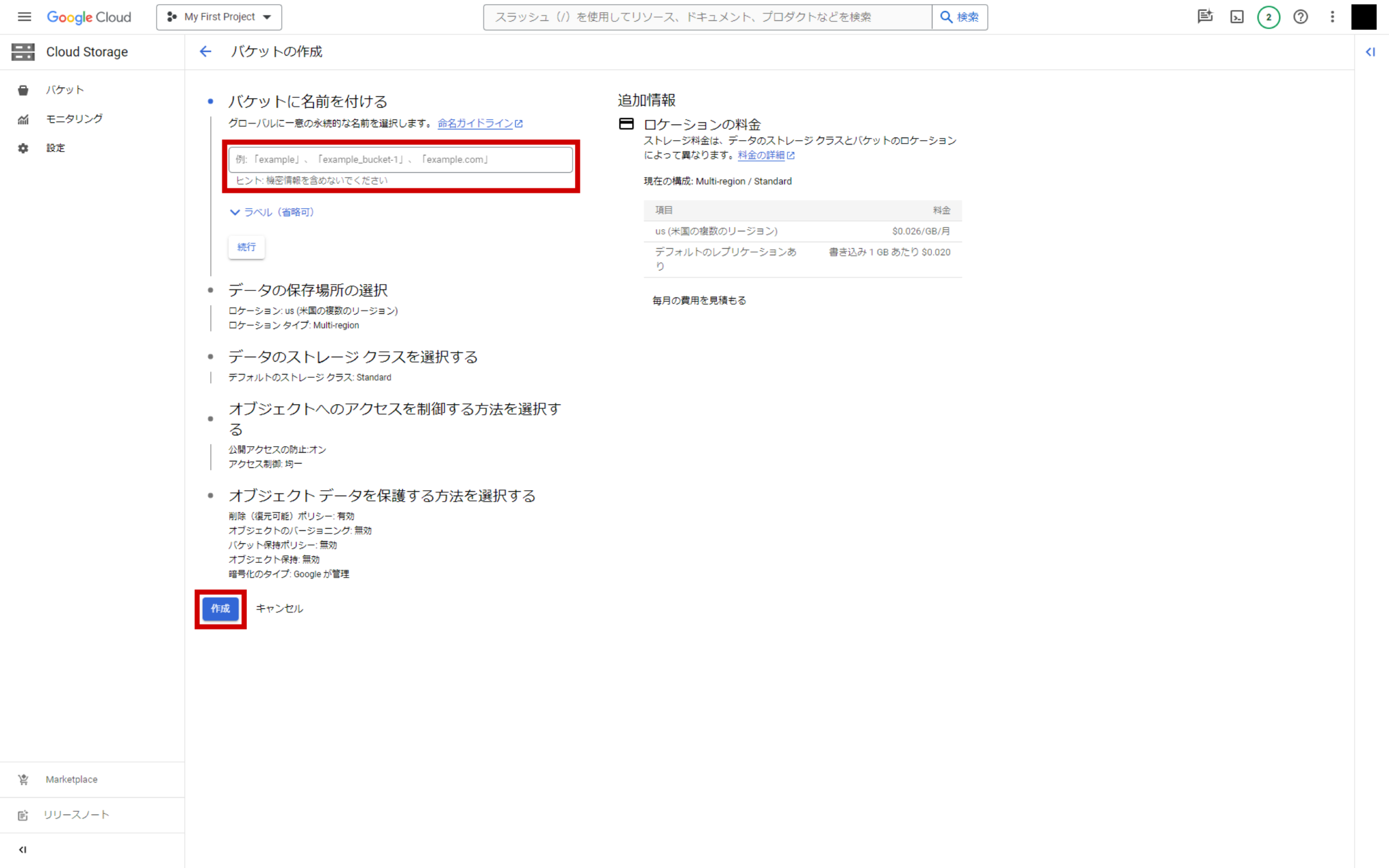This screenshot has height=868, width=1389.
Task: Open 設定 via the gear icon
Action: point(56,148)
